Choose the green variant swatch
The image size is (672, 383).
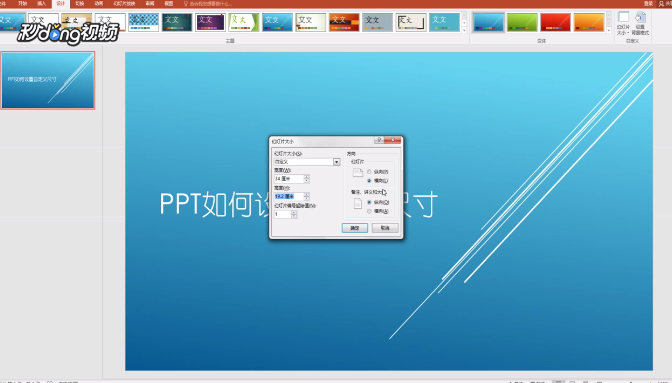pyautogui.click(x=522, y=22)
